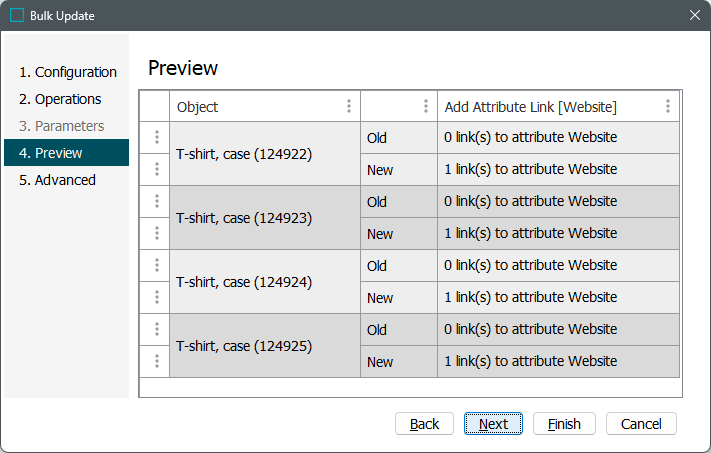Click the Bulk Update window icon

pyautogui.click(x=17, y=15)
